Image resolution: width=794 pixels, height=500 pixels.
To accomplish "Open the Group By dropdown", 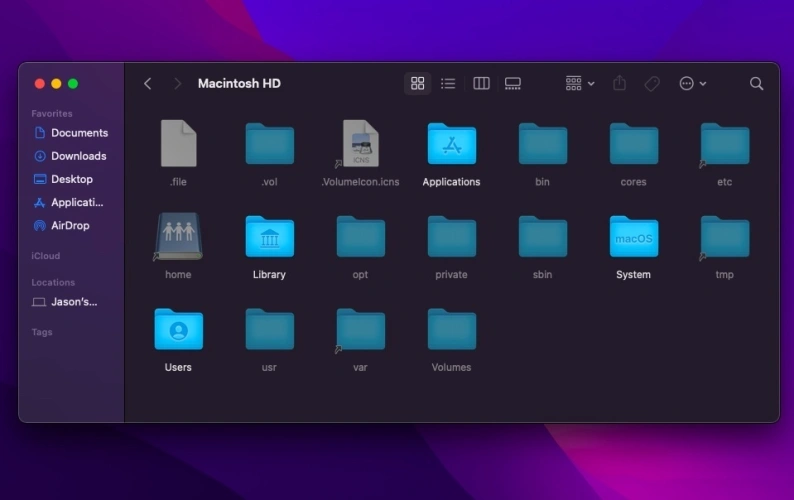I will coord(580,84).
